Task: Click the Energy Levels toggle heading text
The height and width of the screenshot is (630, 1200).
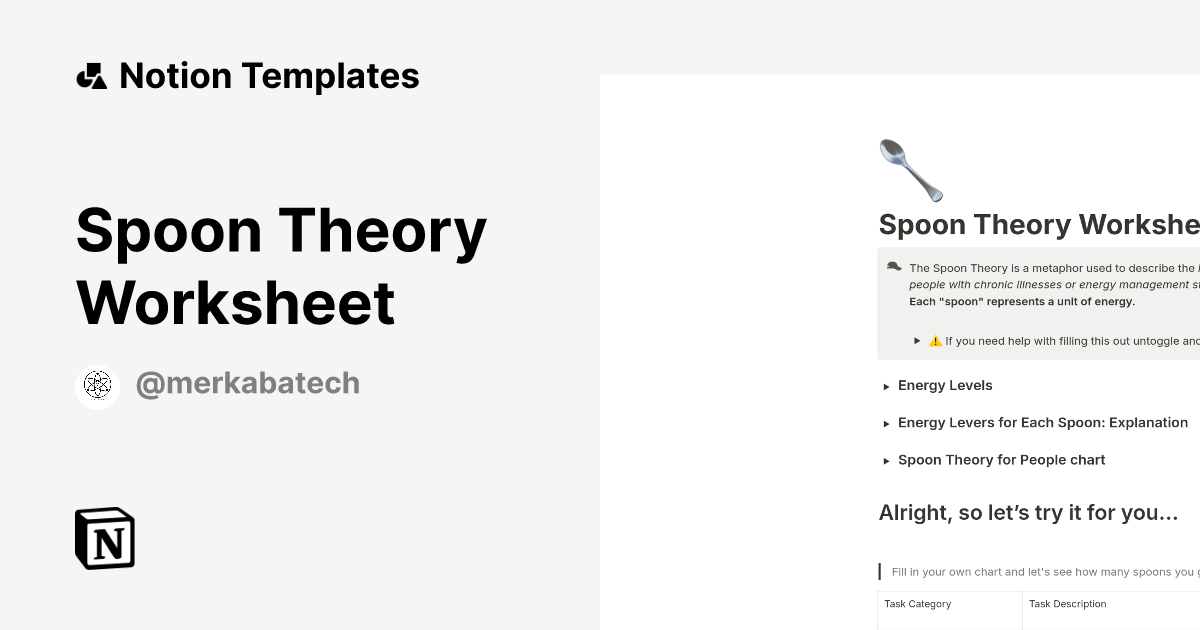Action: click(945, 386)
